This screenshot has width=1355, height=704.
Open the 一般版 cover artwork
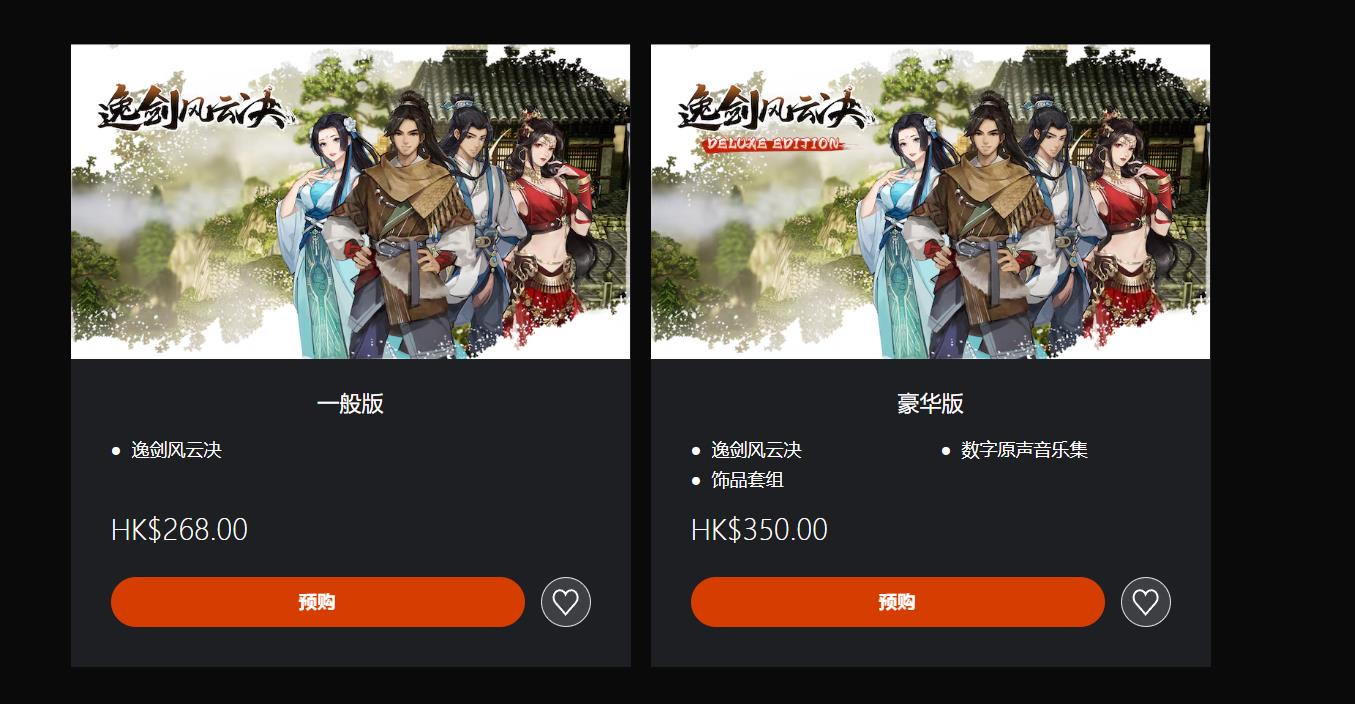click(350, 201)
